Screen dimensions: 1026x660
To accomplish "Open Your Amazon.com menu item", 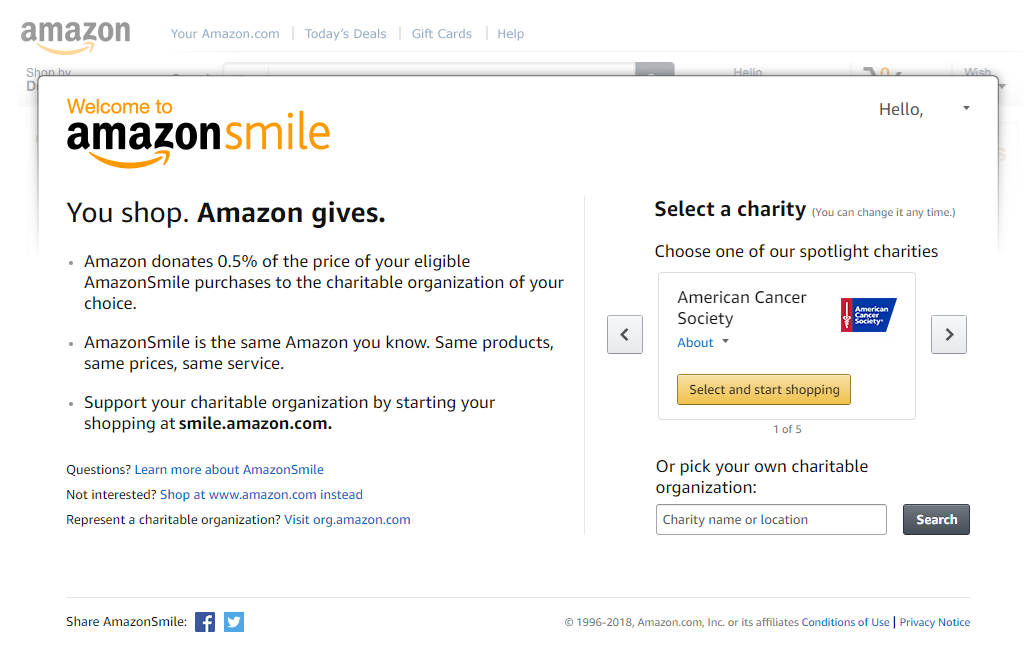I will [225, 34].
